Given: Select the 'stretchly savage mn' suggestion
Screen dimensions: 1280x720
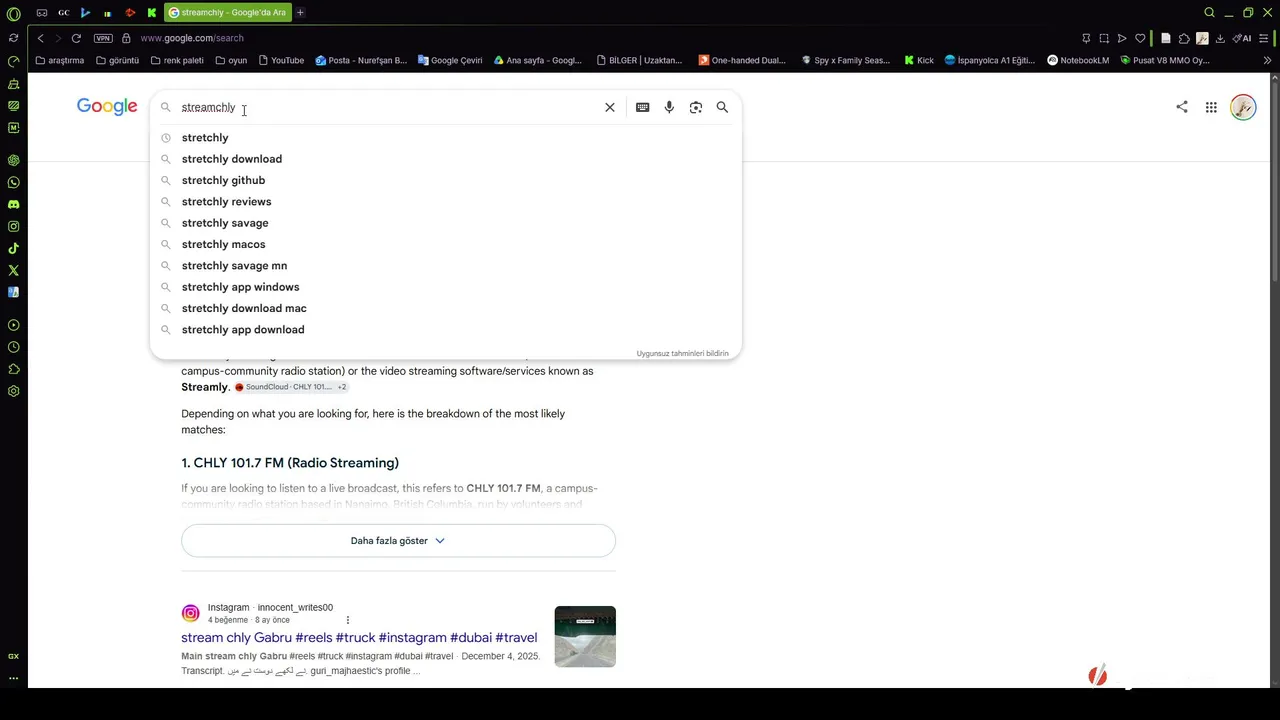Looking at the screenshot, I should coord(446,266).
